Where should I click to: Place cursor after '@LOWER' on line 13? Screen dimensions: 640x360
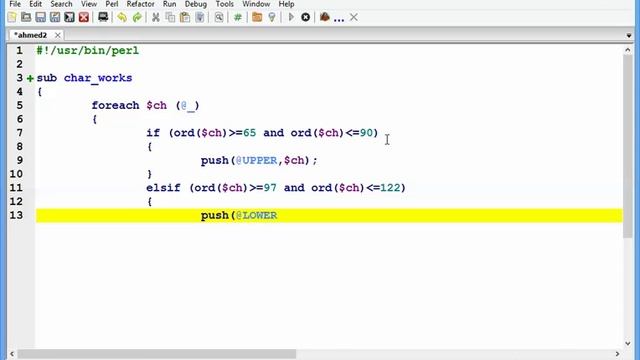click(x=278, y=215)
